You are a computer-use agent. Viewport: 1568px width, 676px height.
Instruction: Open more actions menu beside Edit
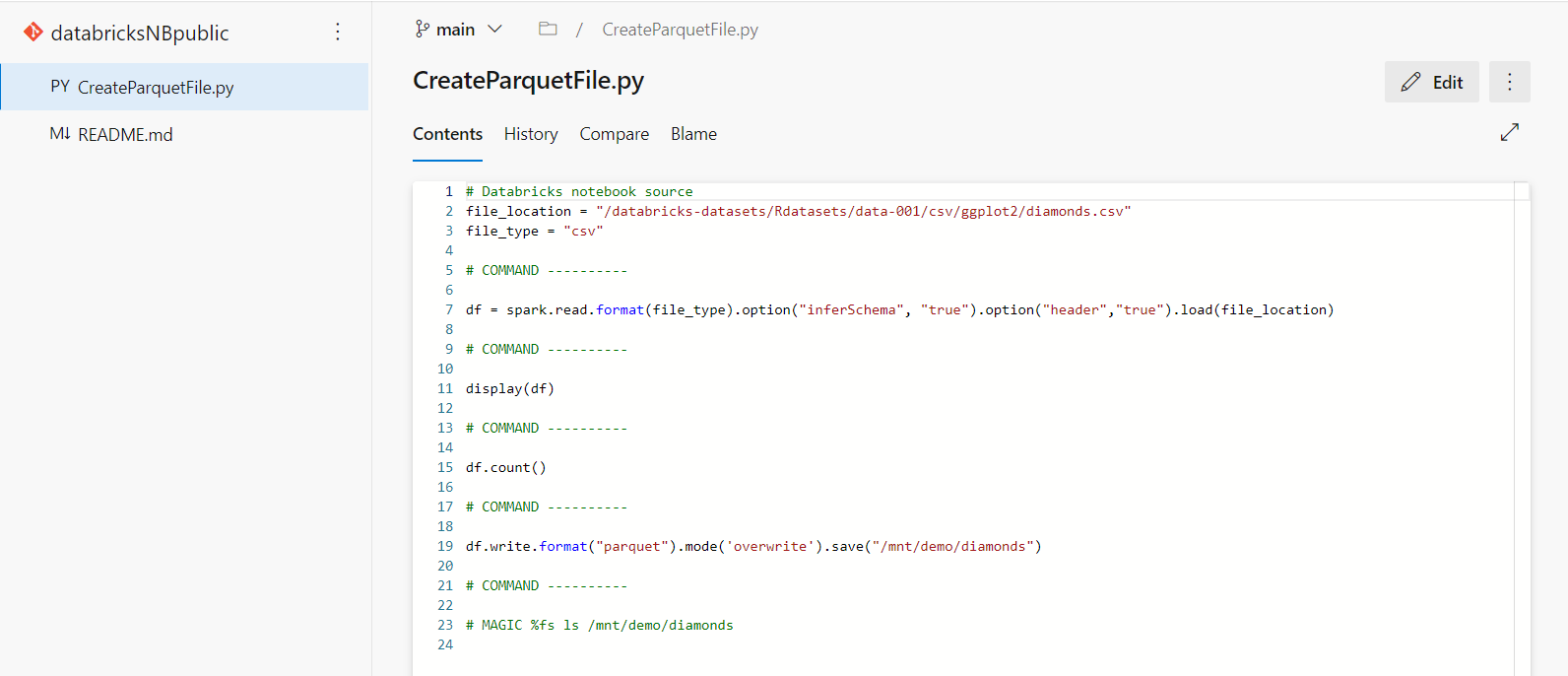coord(1509,82)
